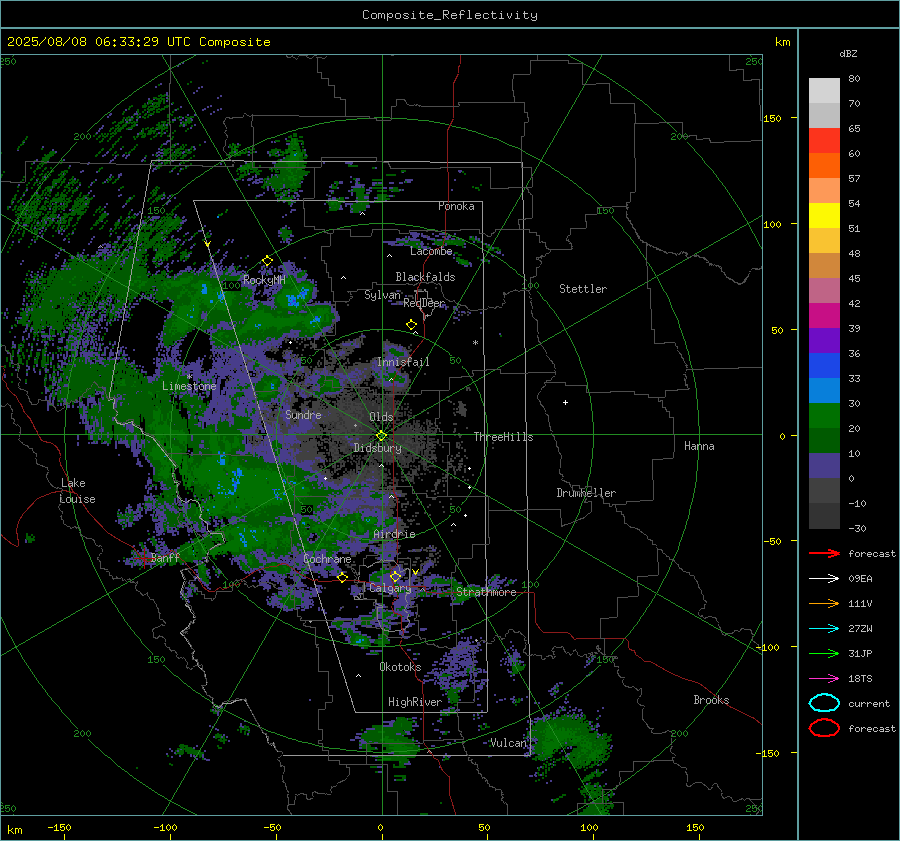Click the white 09EA arrow legend icon

(824, 579)
